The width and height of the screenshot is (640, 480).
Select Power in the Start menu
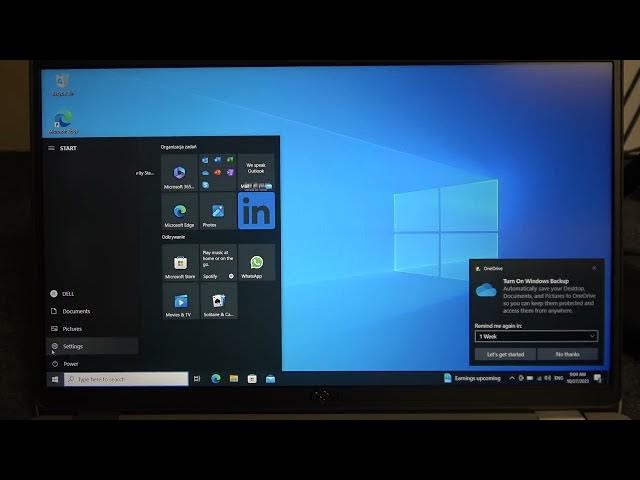click(x=70, y=364)
